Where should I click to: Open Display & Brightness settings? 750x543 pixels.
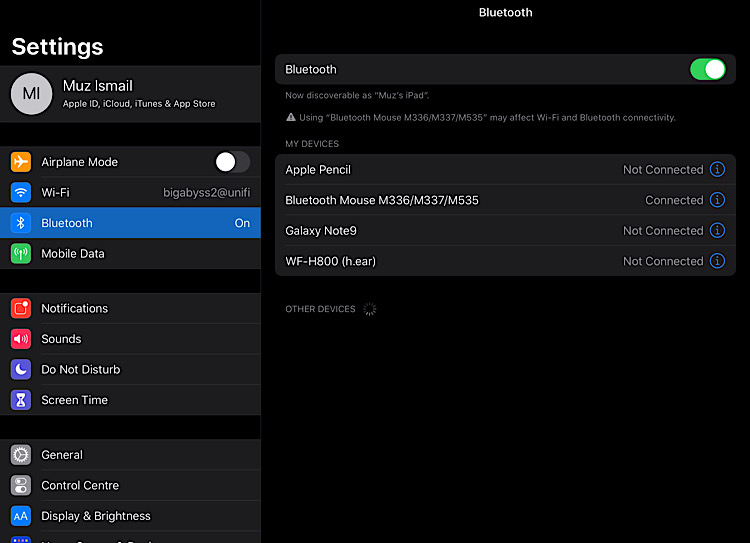130,516
